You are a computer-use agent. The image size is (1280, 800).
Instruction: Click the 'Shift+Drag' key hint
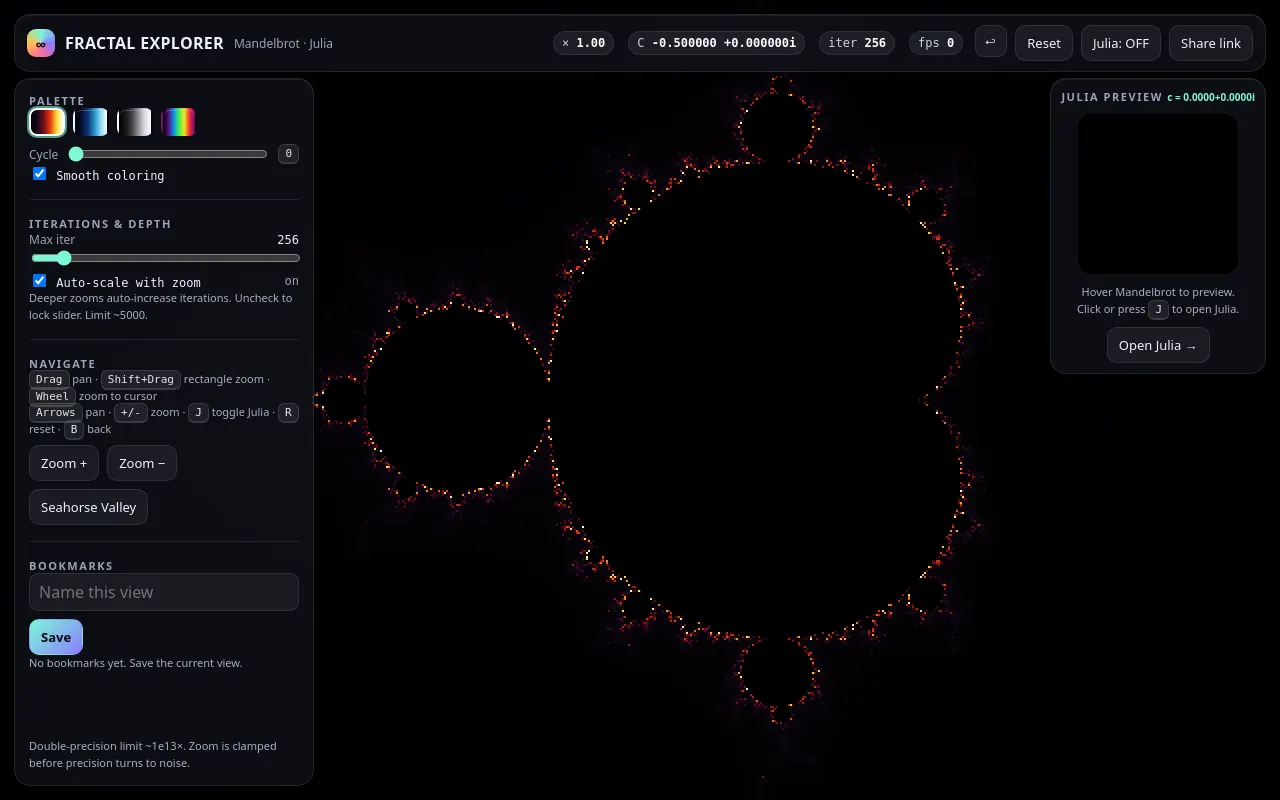click(x=141, y=379)
